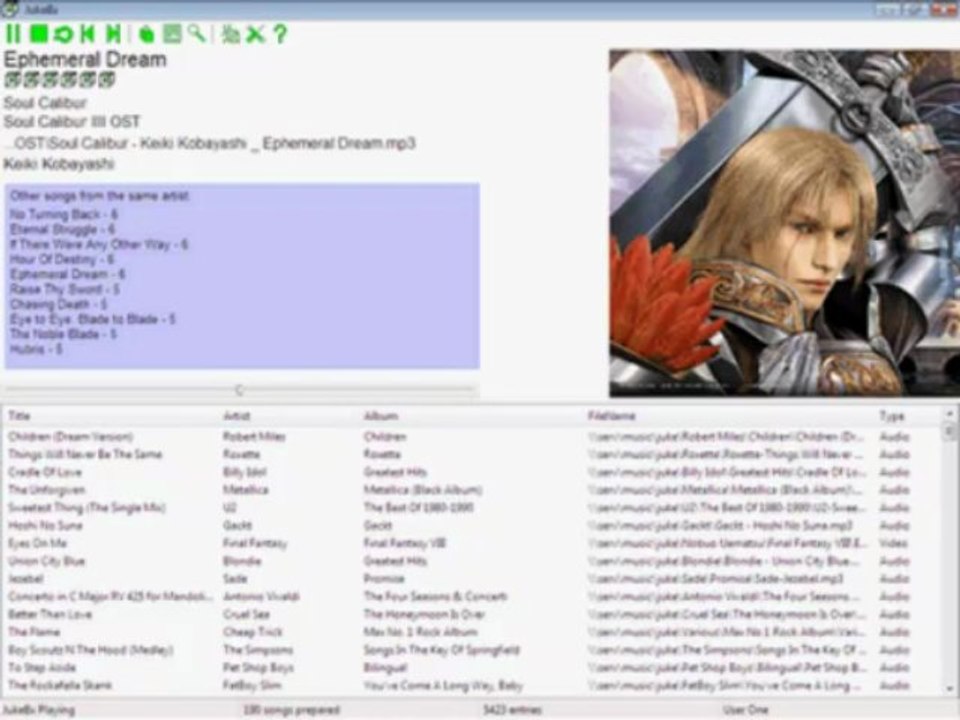
Task: Select 'Things Will Never Be The Same' row
Action: coord(471,454)
